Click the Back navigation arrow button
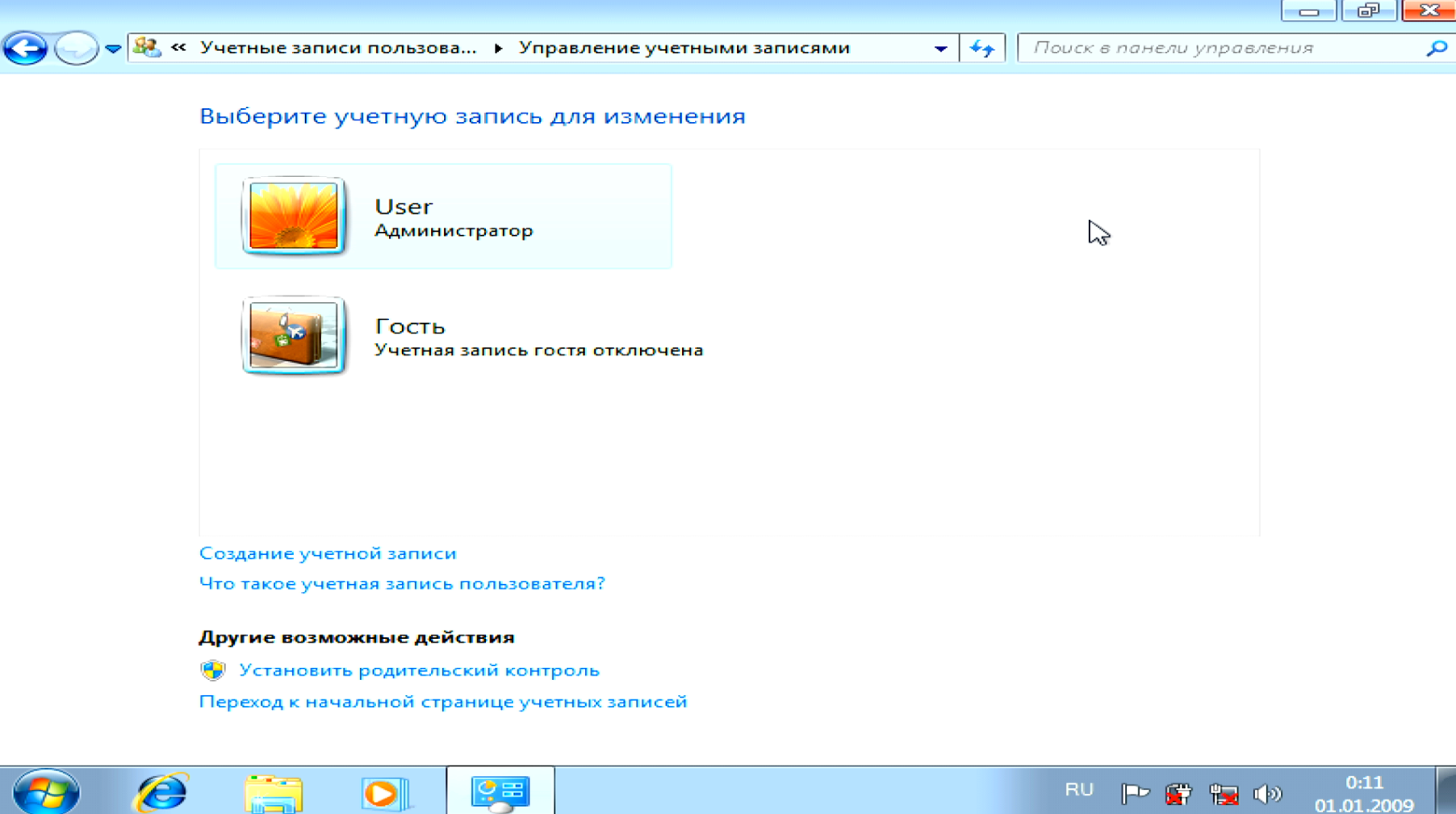The image size is (1456, 814). point(25,48)
